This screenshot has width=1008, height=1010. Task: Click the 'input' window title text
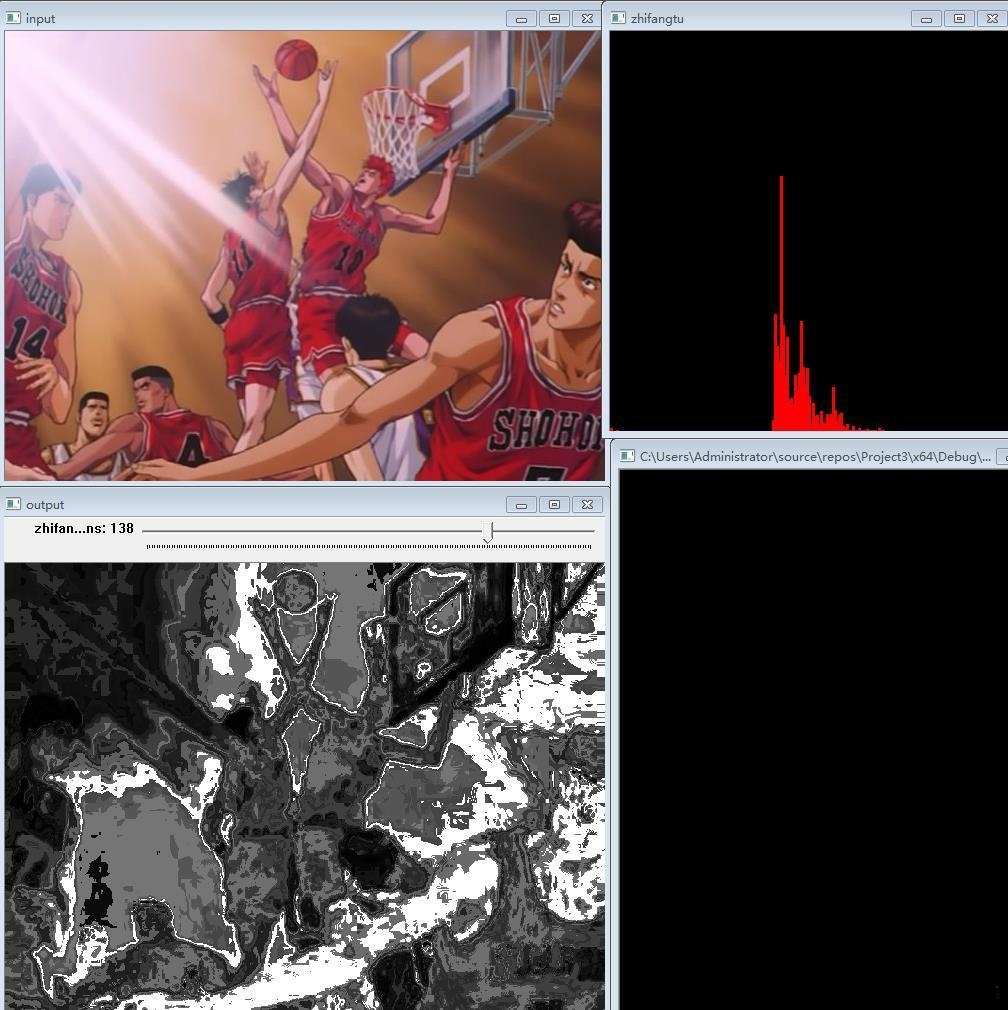point(41,19)
